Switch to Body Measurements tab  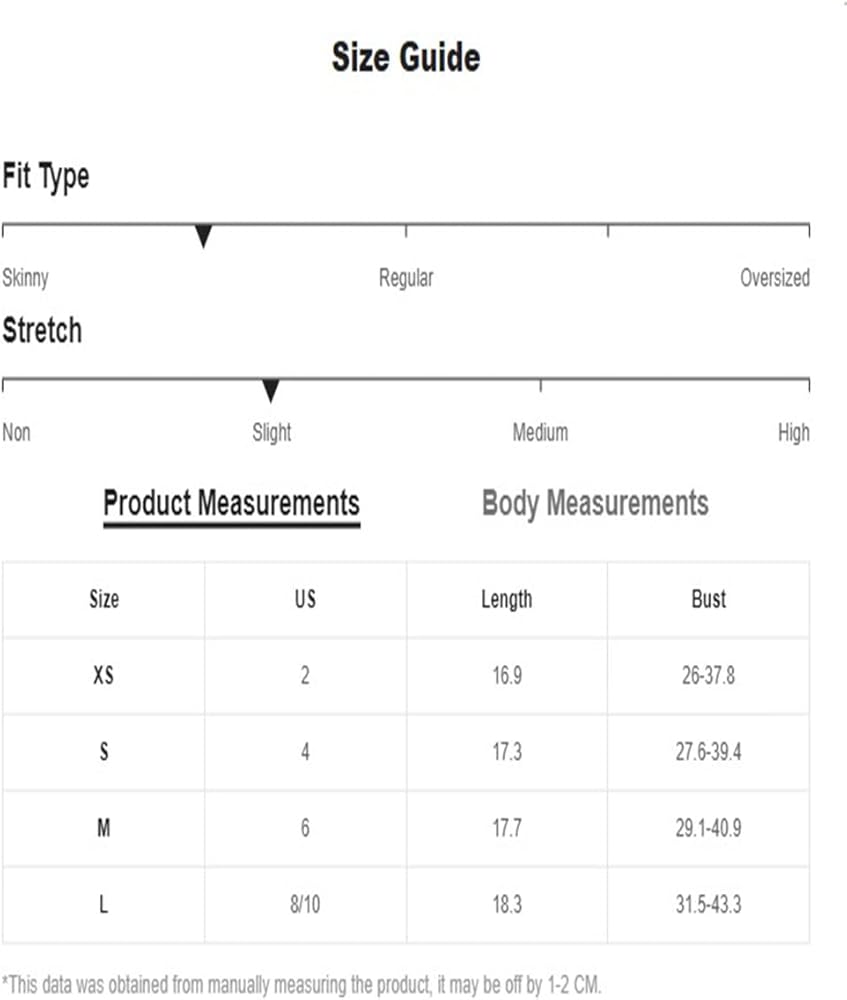click(595, 502)
